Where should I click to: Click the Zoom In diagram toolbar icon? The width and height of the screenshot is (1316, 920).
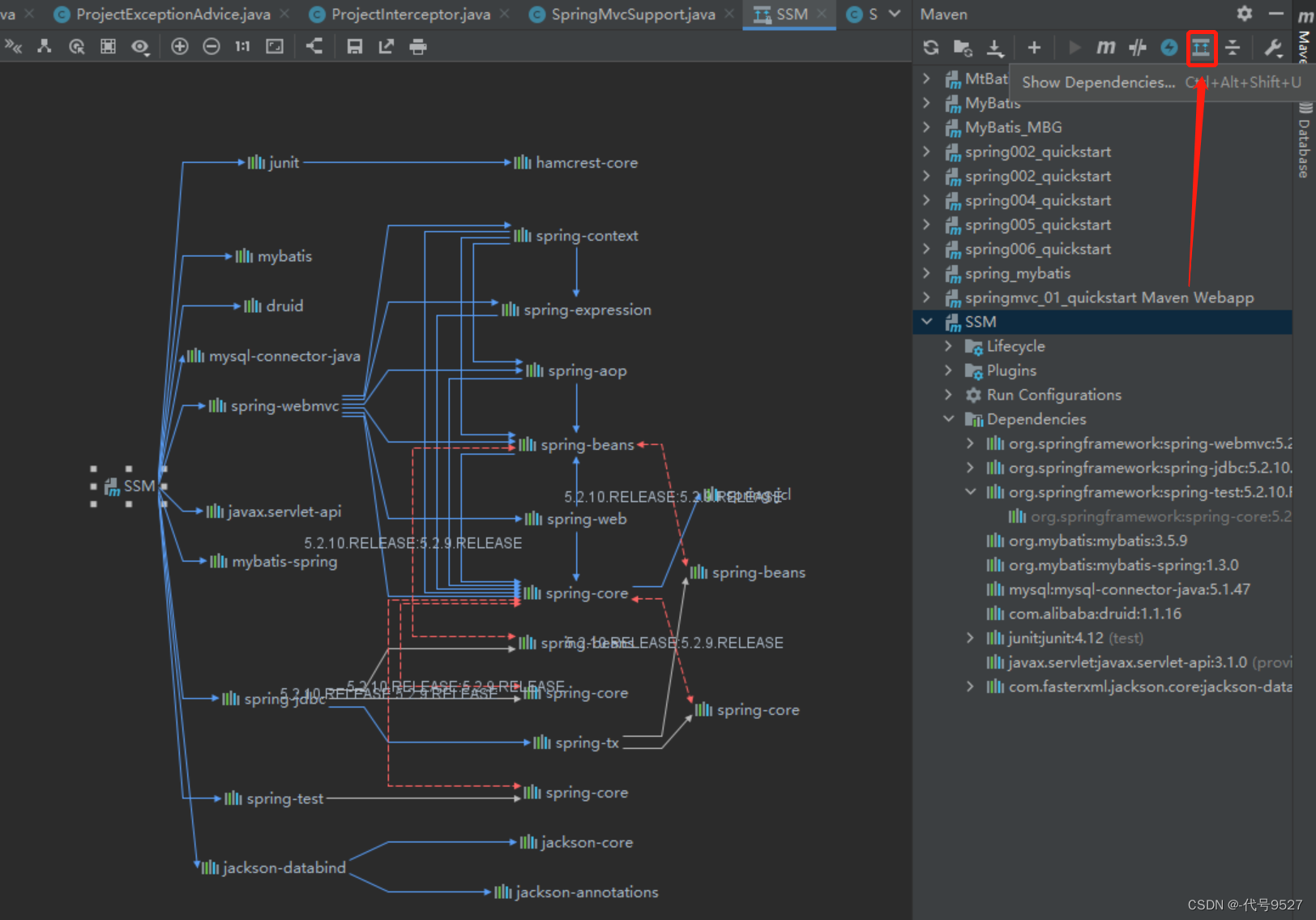(180, 47)
